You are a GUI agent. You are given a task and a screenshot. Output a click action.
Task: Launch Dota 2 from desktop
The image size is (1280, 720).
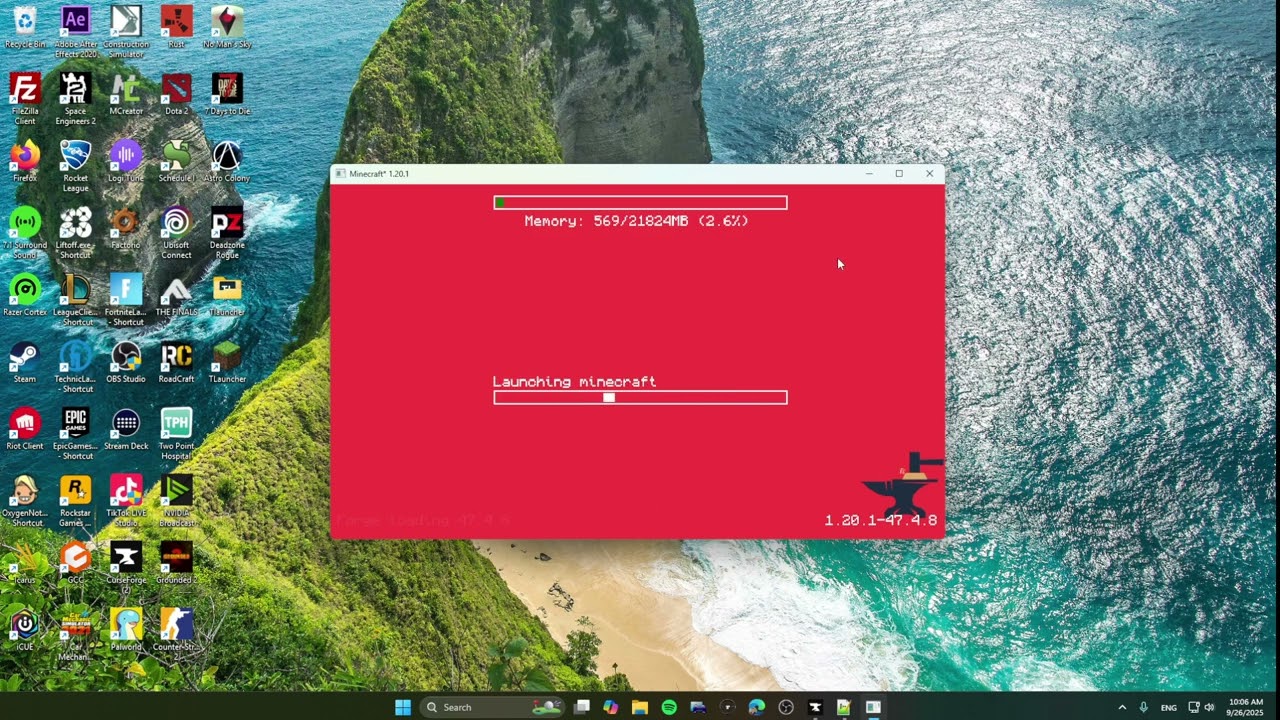point(176,94)
